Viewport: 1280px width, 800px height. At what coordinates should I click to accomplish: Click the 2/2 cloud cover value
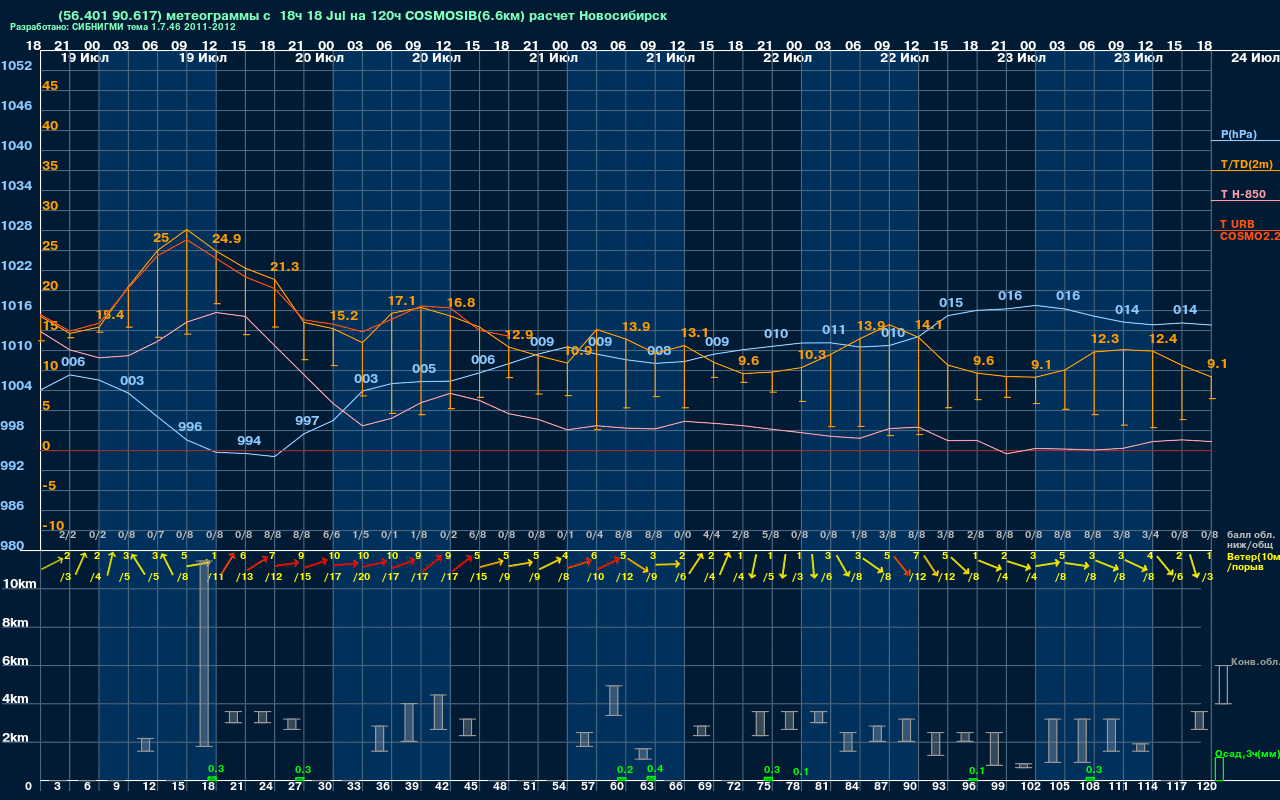68,535
